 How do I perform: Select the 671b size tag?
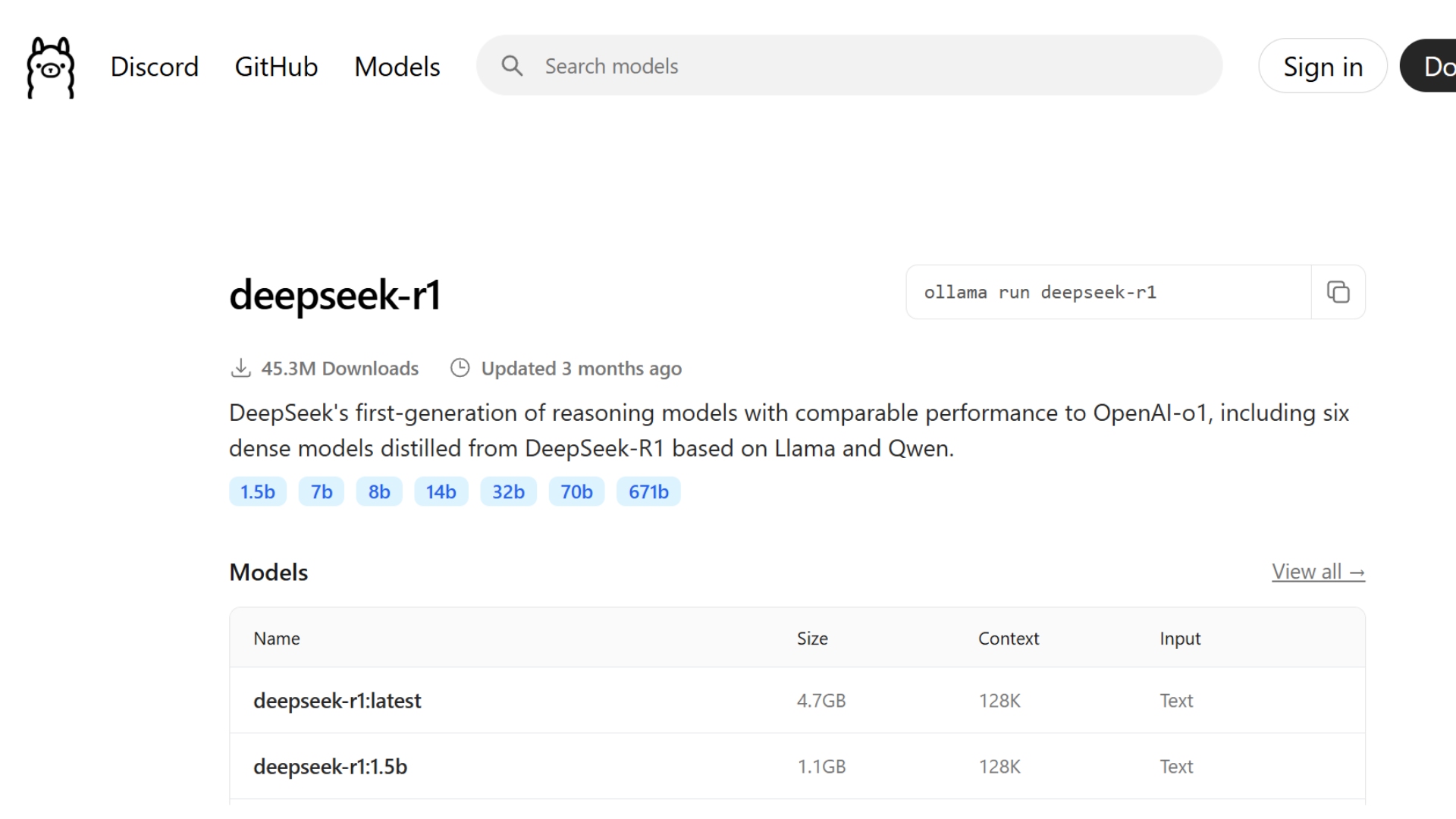(x=648, y=491)
